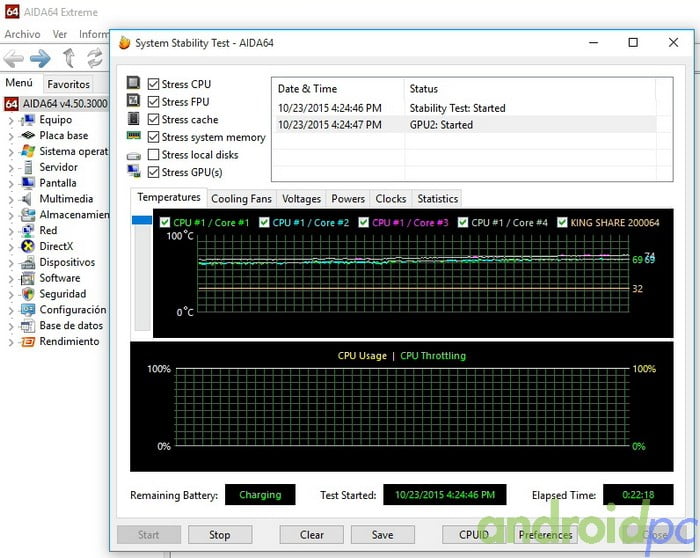Switch to the Voltages tab
The image size is (700, 558).
click(301, 199)
